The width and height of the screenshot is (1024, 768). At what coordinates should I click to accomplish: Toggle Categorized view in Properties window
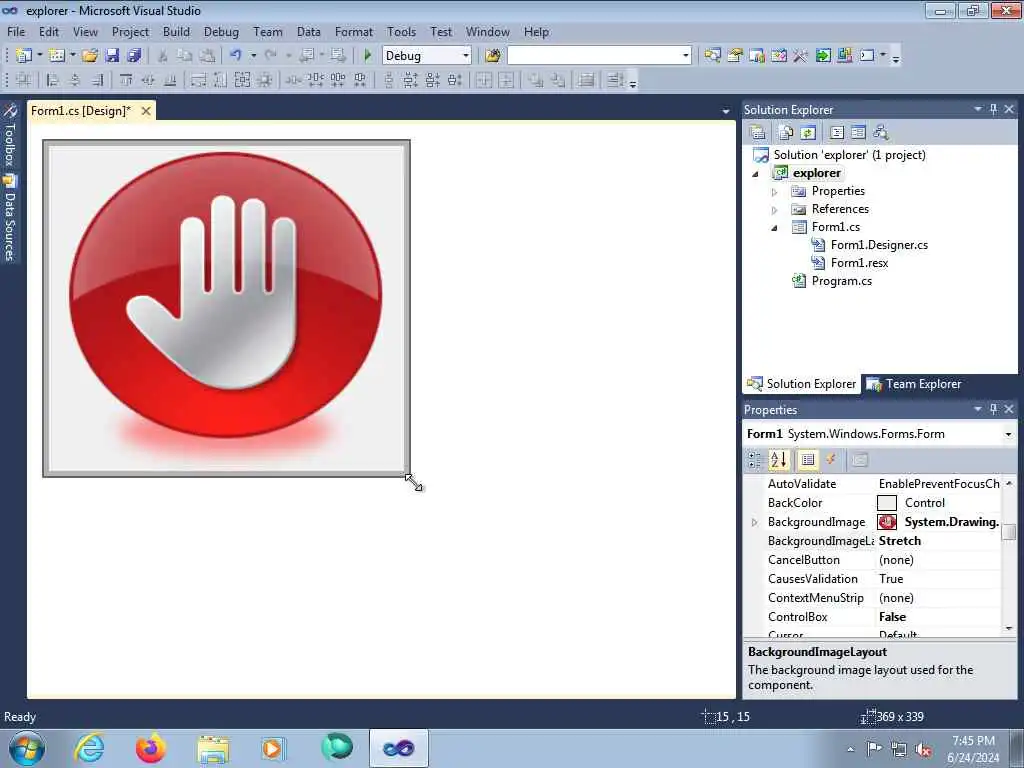754,460
